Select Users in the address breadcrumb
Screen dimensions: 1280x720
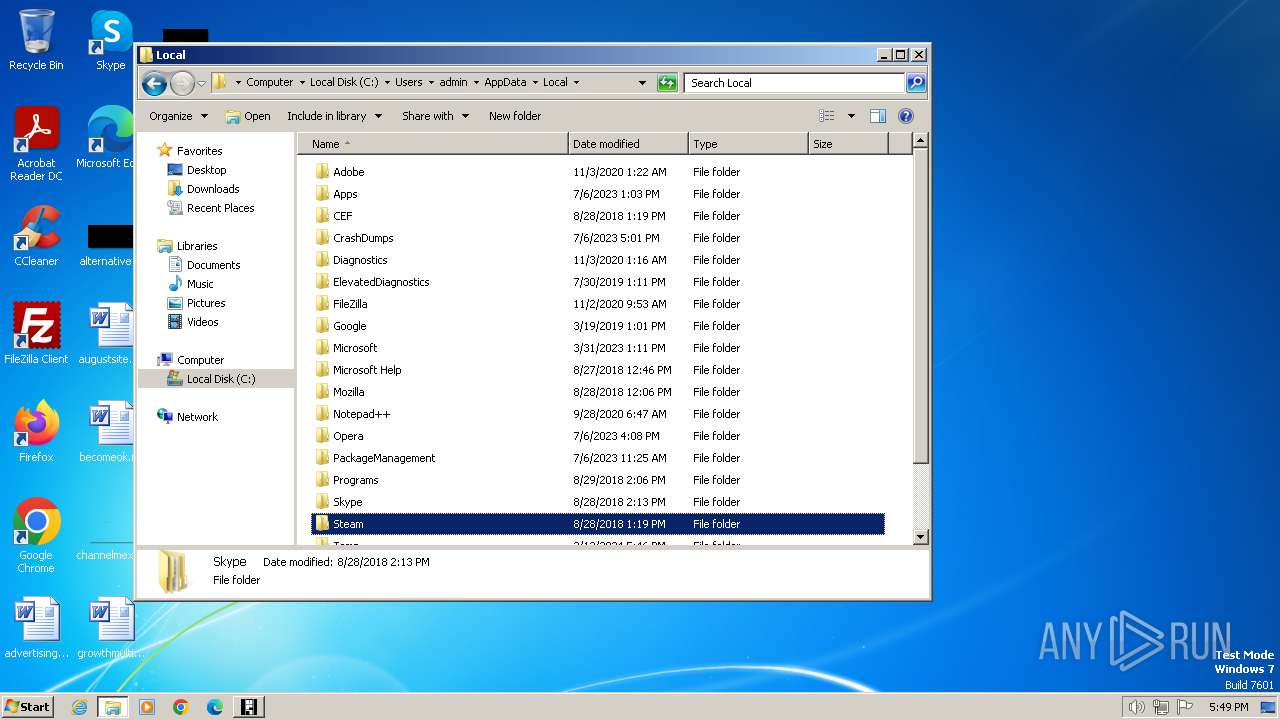point(408,83)
